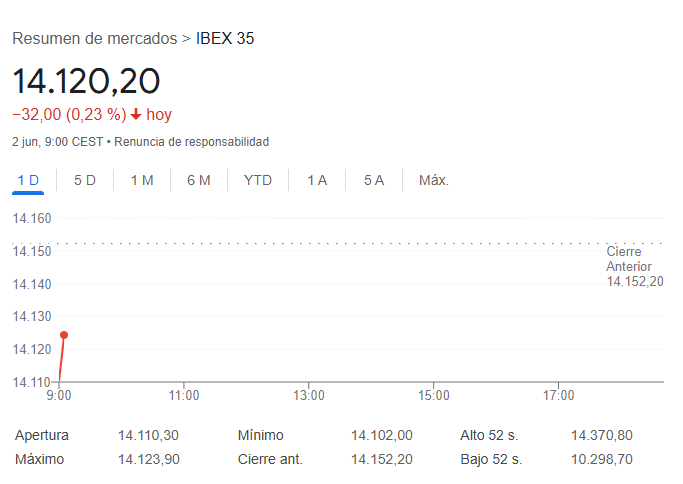Click the red down arrow icon
Screen dimensions: 683x484
pyautogui.click(x=136, y=115)
